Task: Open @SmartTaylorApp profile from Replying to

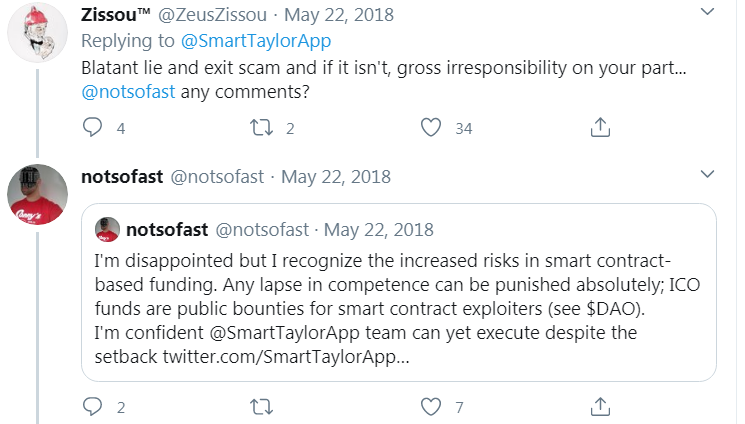Action: (256, 41)
